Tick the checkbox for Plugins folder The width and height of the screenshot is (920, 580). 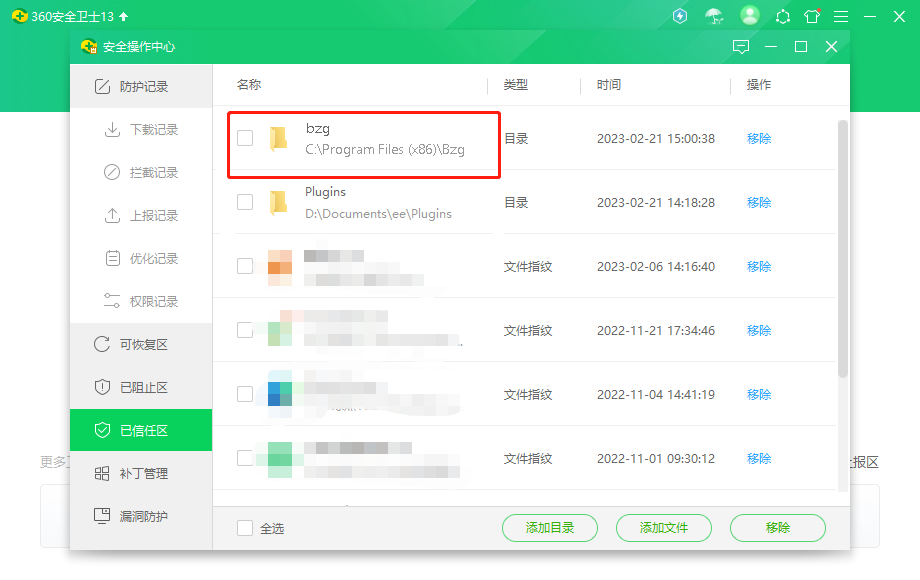pyautogui.click(x=245, y=202)
